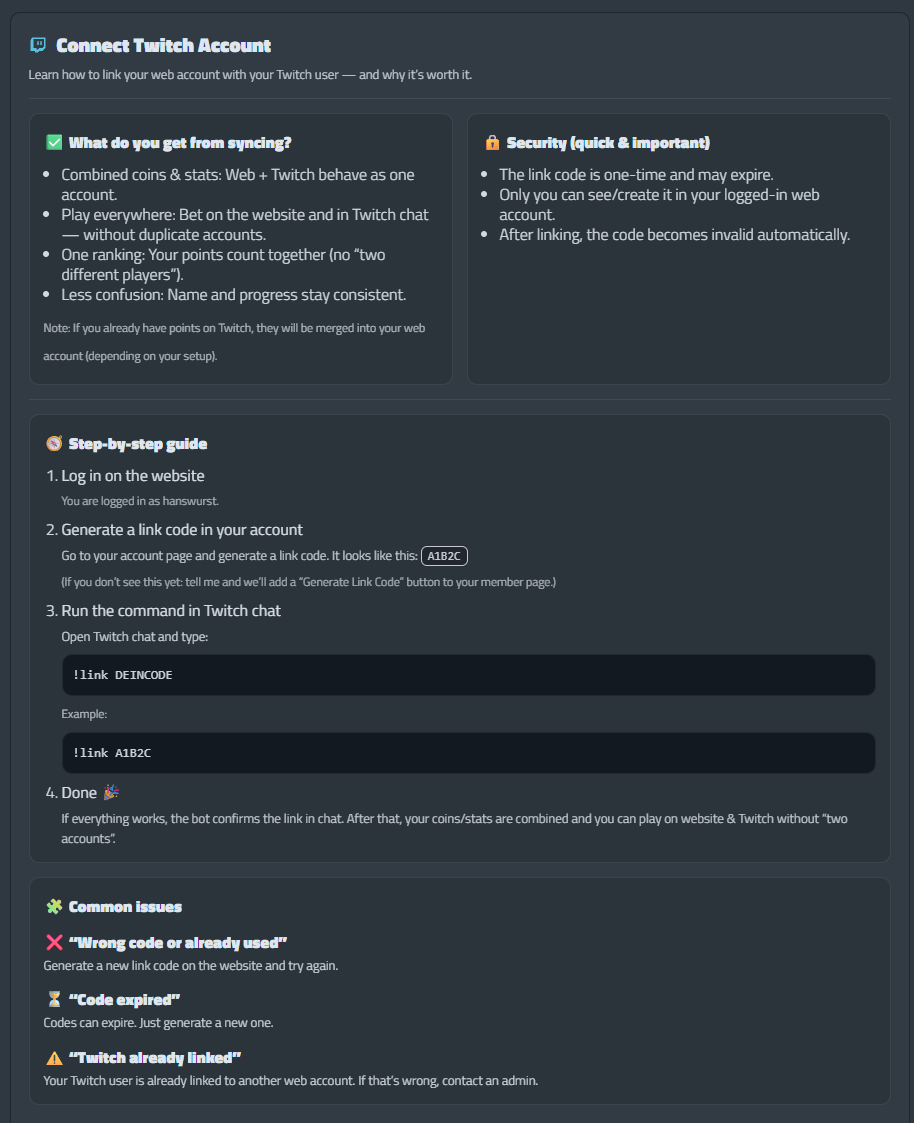Click the compass icon beside Step-by-step guide
The height and width of the screenshot is (1123, 914).
coord(54,444)
